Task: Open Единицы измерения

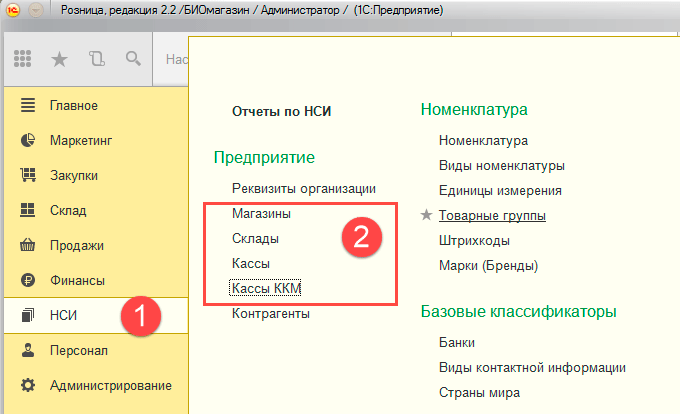Action: point(500,190)
